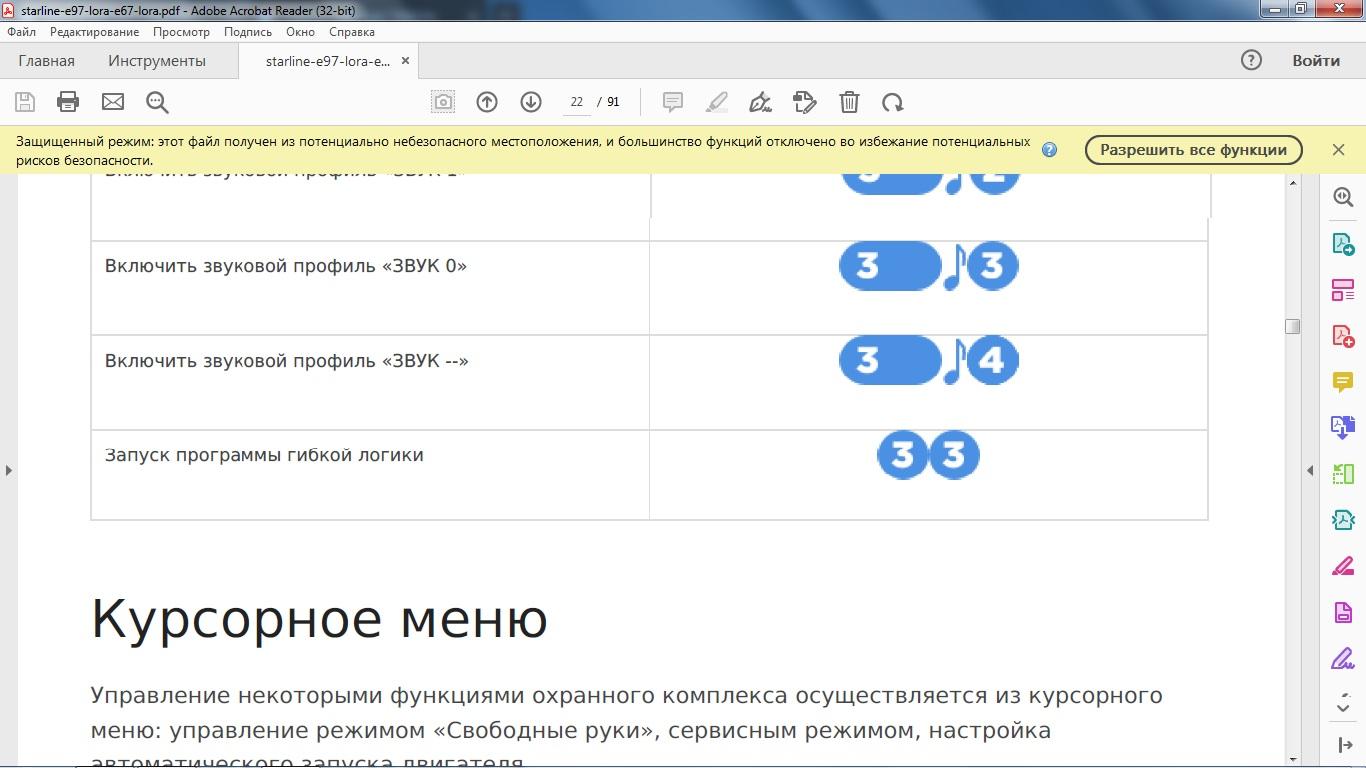Open the Окно menu
The height and width of the screenshot is (768, 1366).
coord(300,32)
